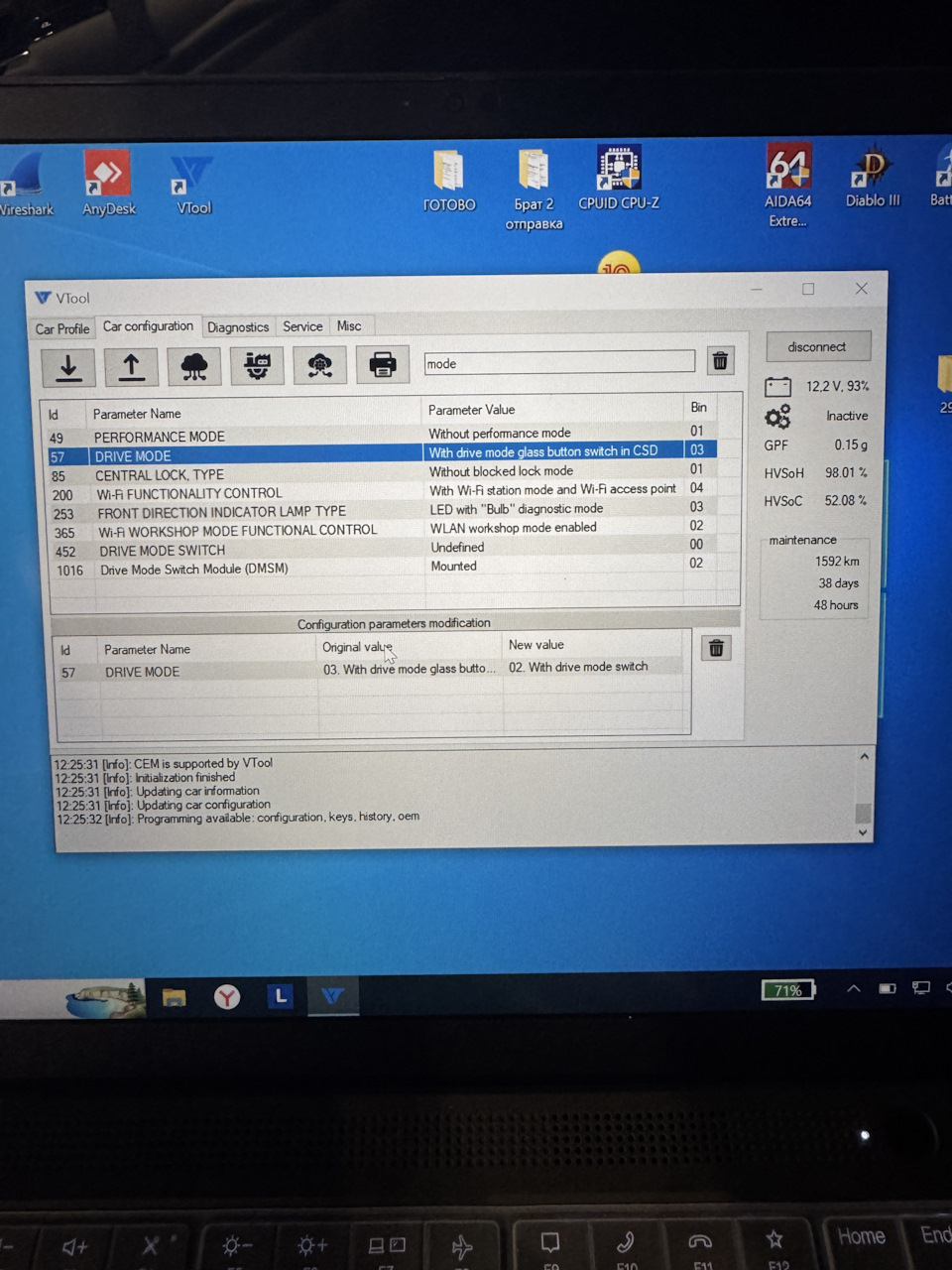Click the log scrollbar up arrow

pos(864,757)
